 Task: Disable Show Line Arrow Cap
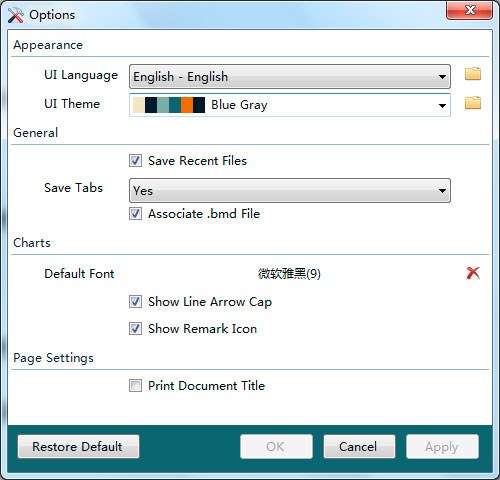click(135, 301)
